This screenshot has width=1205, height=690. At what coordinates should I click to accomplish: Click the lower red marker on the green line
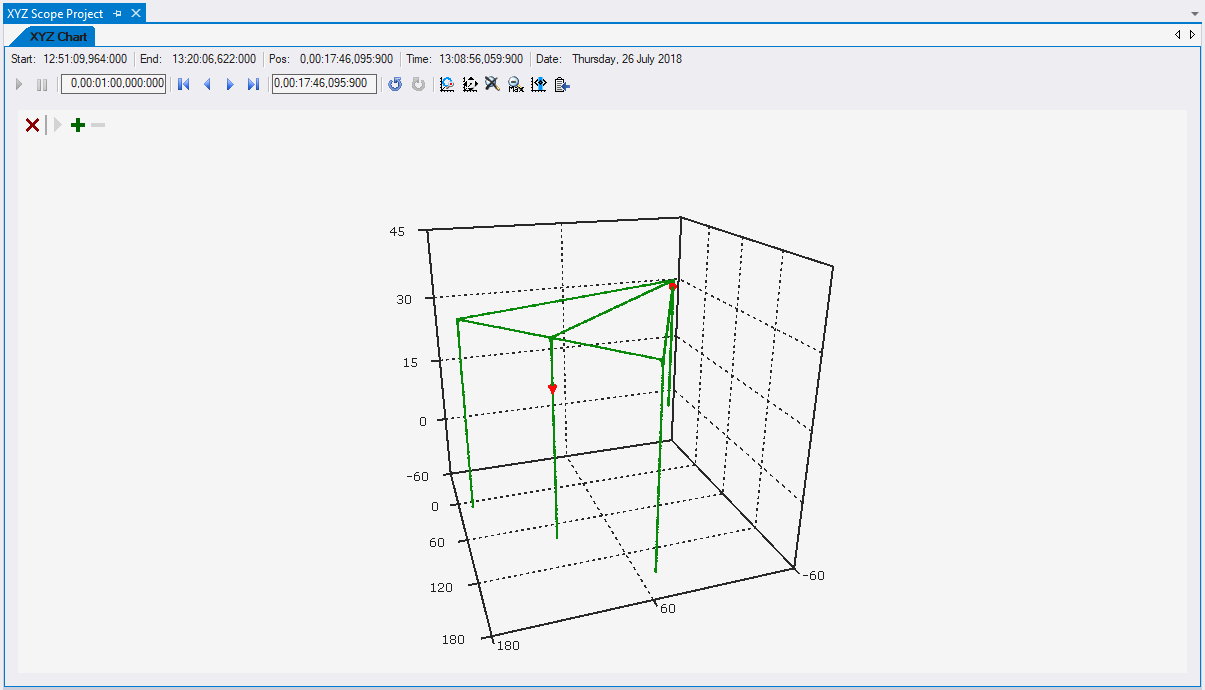point(552,388)
